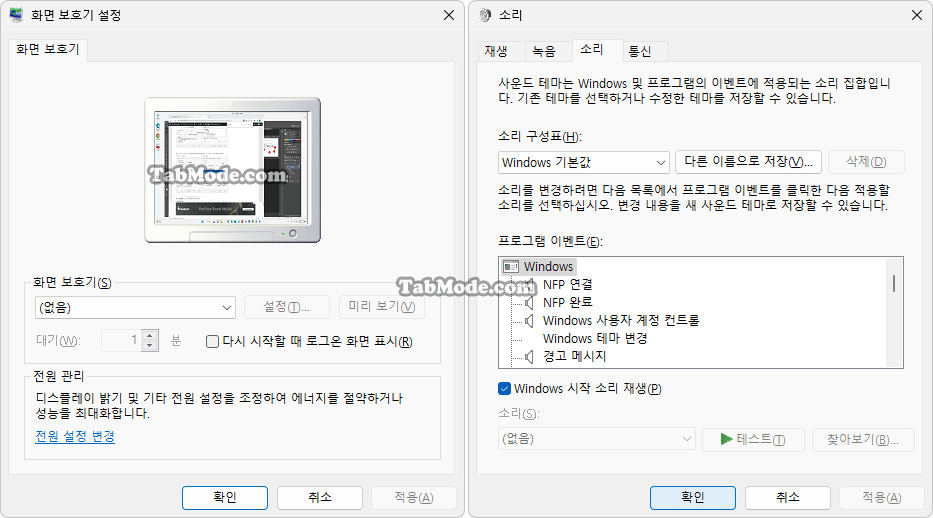The image size is (933, 518).
Task: Open the 소리 (없음) dropdown
Action: [x=596, y=439]
